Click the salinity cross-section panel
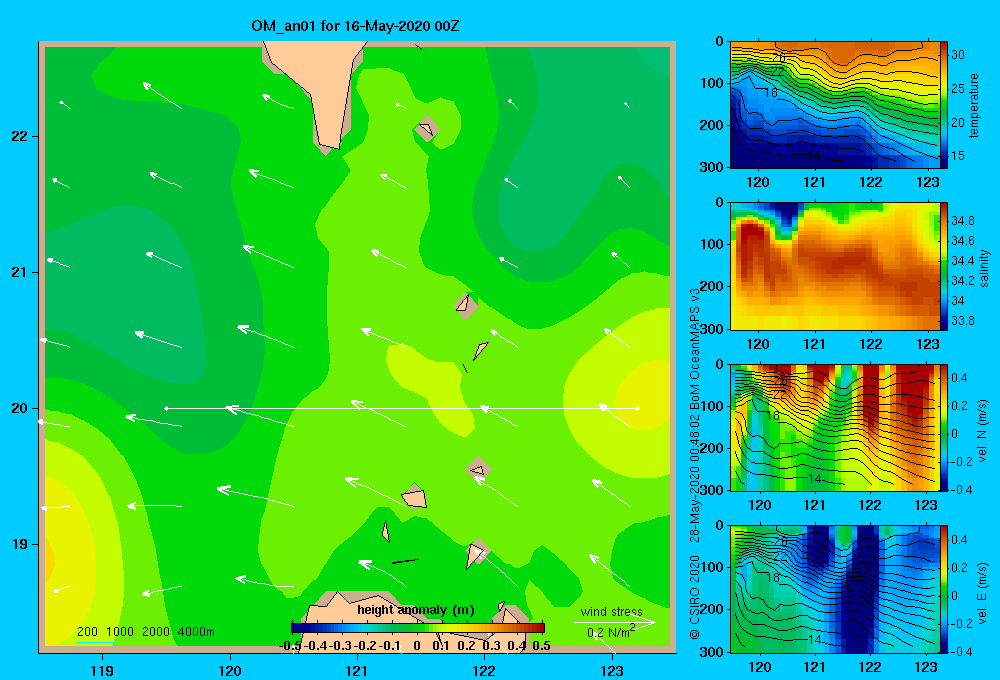 (x=835, y=266)
